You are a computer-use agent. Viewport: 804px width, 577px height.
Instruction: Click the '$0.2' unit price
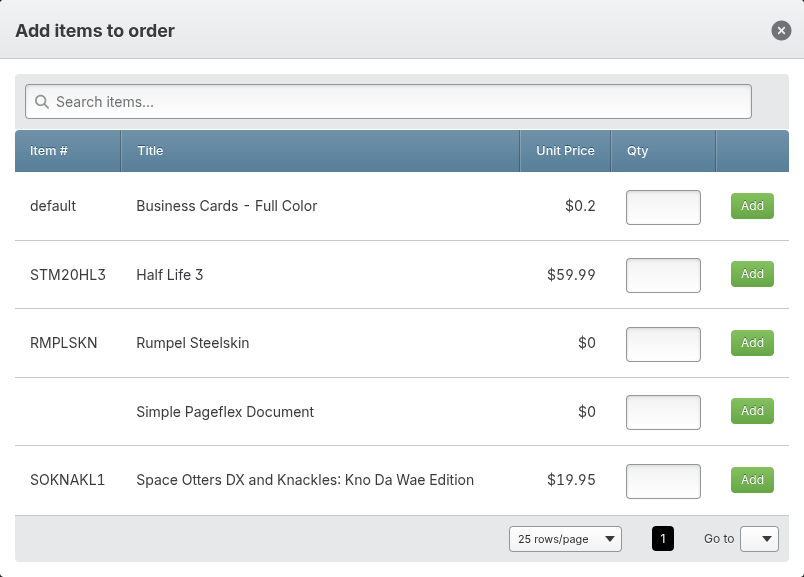(x=580, y=206)
